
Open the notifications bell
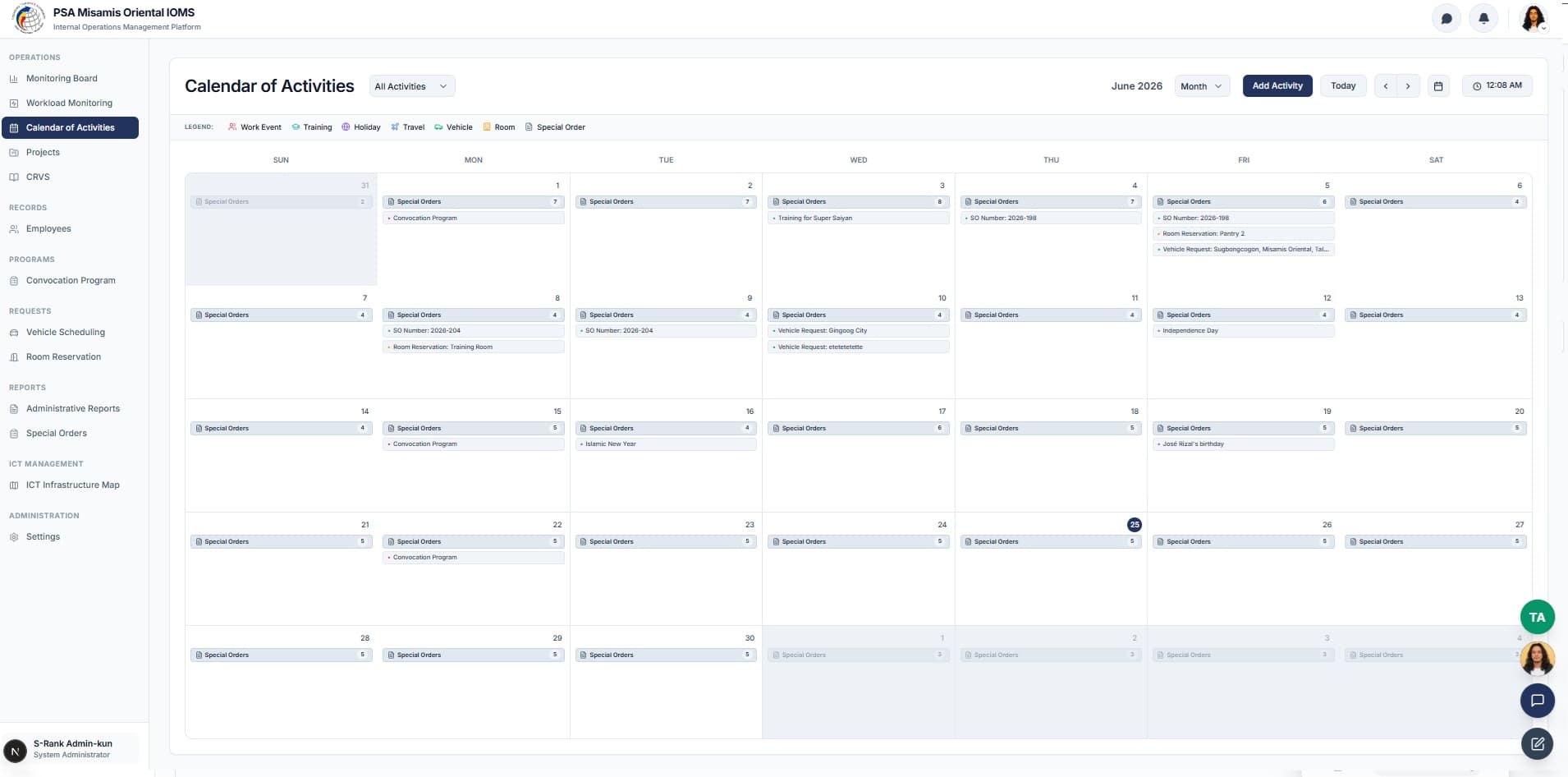coord(1483,18)
